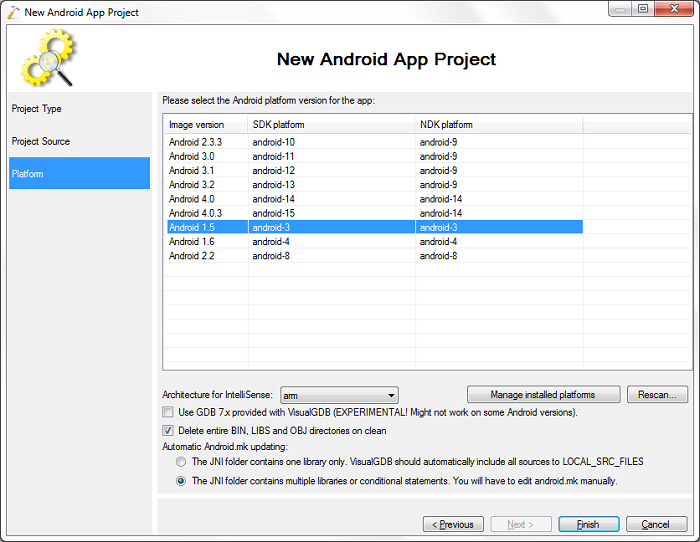The width and height of the screenshot is (700, 542).
Task: Click the Rescan... button
Action: click(x=657, y=395)
